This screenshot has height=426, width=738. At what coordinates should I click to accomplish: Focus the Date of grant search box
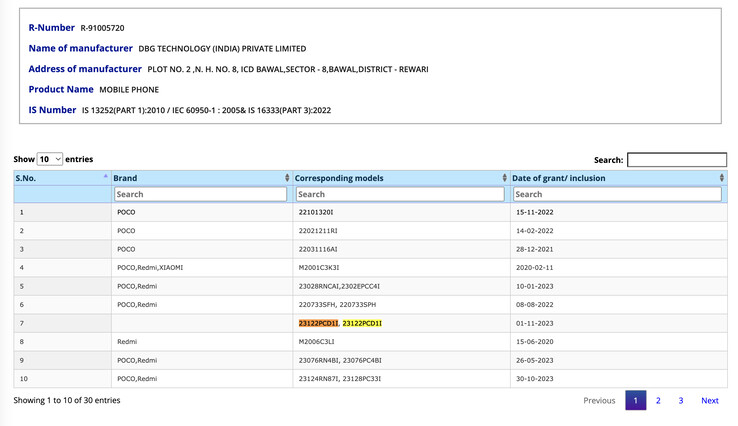point(618,194)
